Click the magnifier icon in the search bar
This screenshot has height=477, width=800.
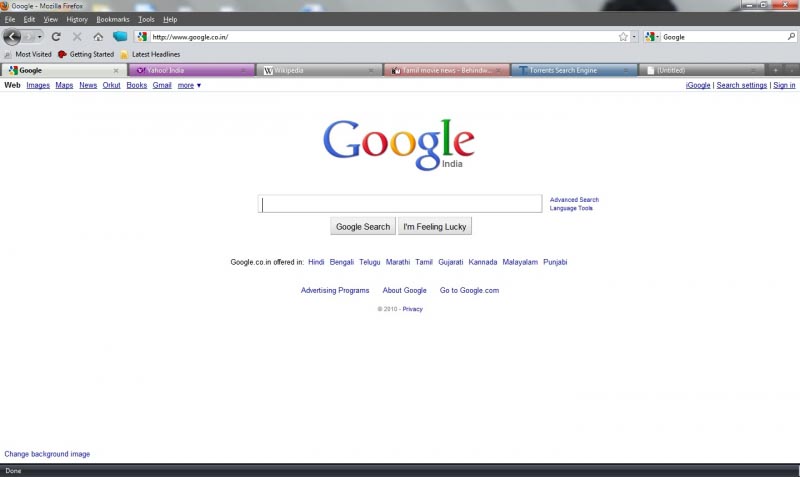click(791, 37)
